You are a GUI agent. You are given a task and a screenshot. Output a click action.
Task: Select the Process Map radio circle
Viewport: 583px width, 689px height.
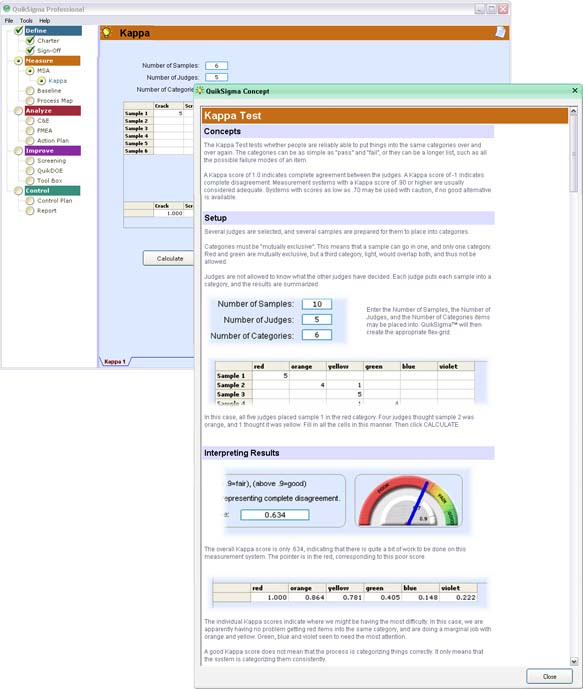(x=30, y=101)
